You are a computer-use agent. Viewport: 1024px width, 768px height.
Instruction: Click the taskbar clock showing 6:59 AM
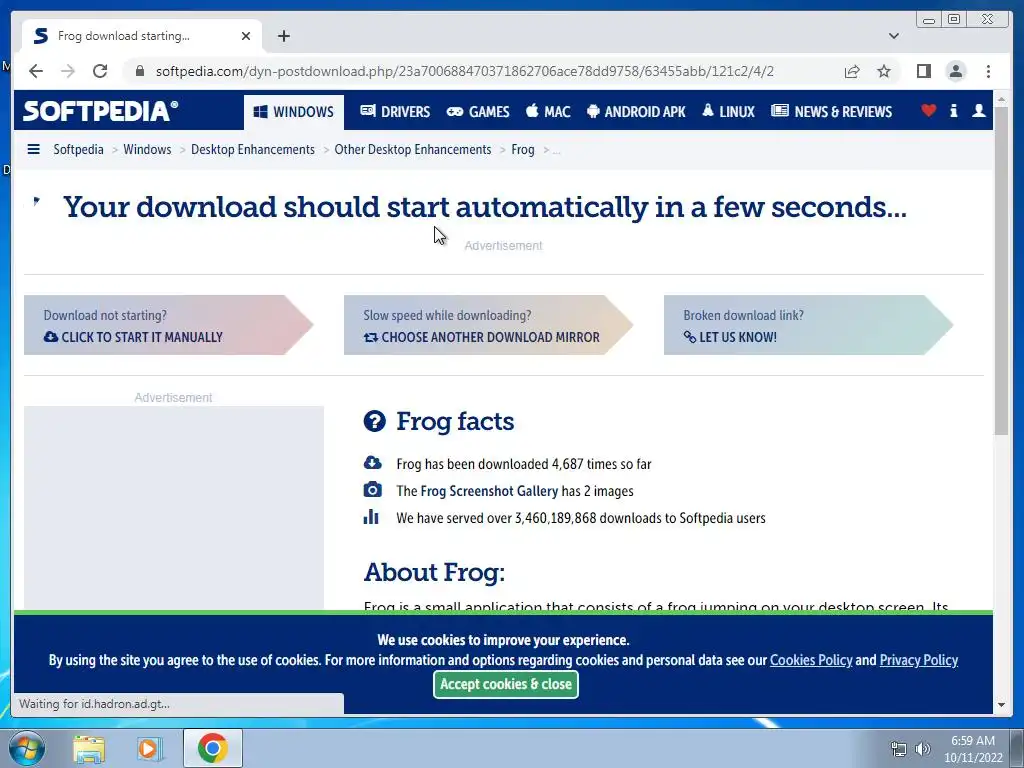[x=972, y=749]
